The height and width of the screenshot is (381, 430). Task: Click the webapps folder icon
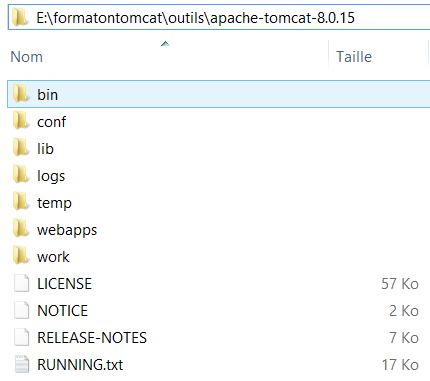[x=21, y=228]
